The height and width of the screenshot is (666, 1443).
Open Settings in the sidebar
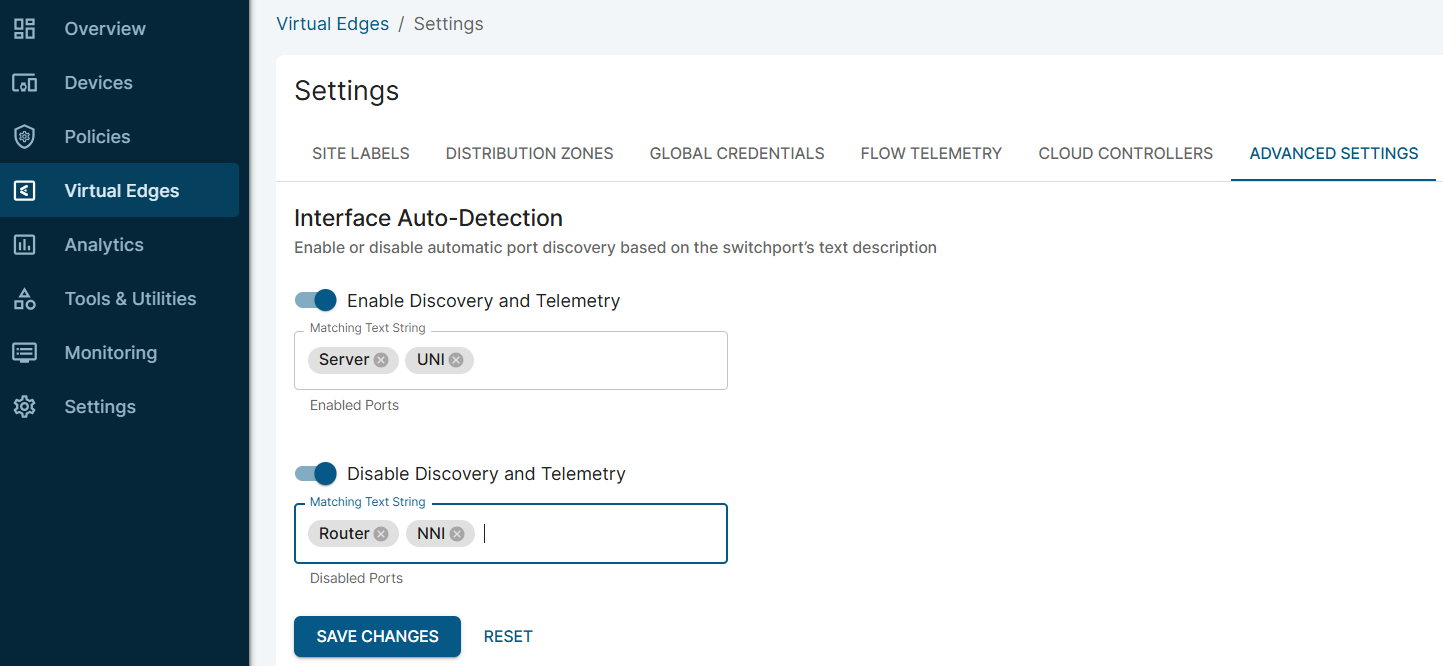point(119,407)
